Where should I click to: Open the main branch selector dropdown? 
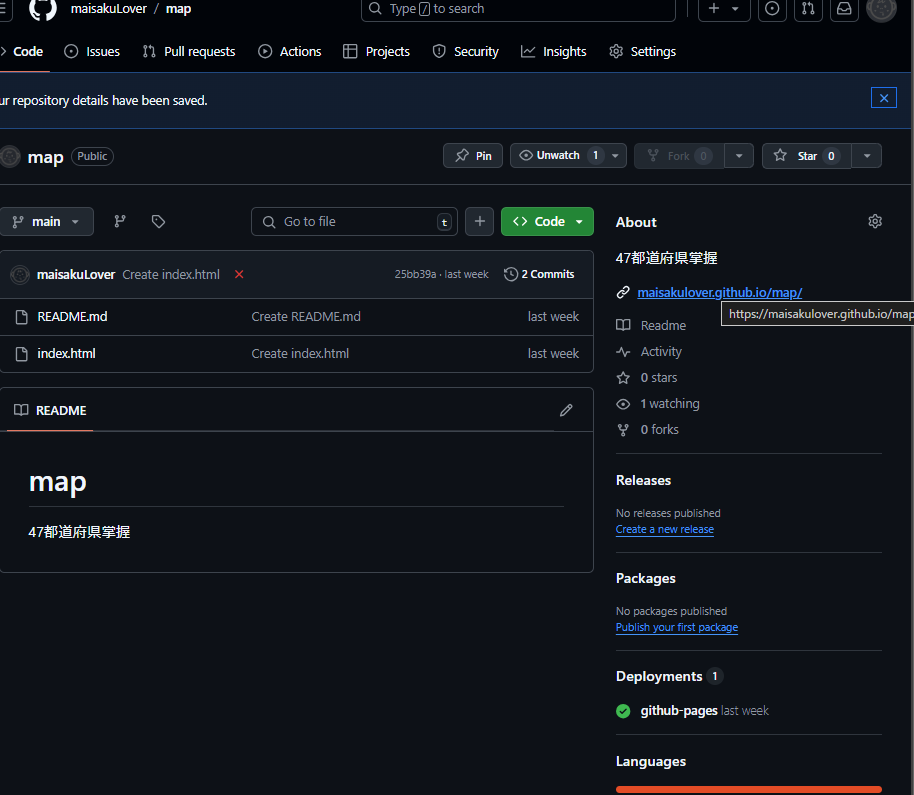(x=46, y=221)
